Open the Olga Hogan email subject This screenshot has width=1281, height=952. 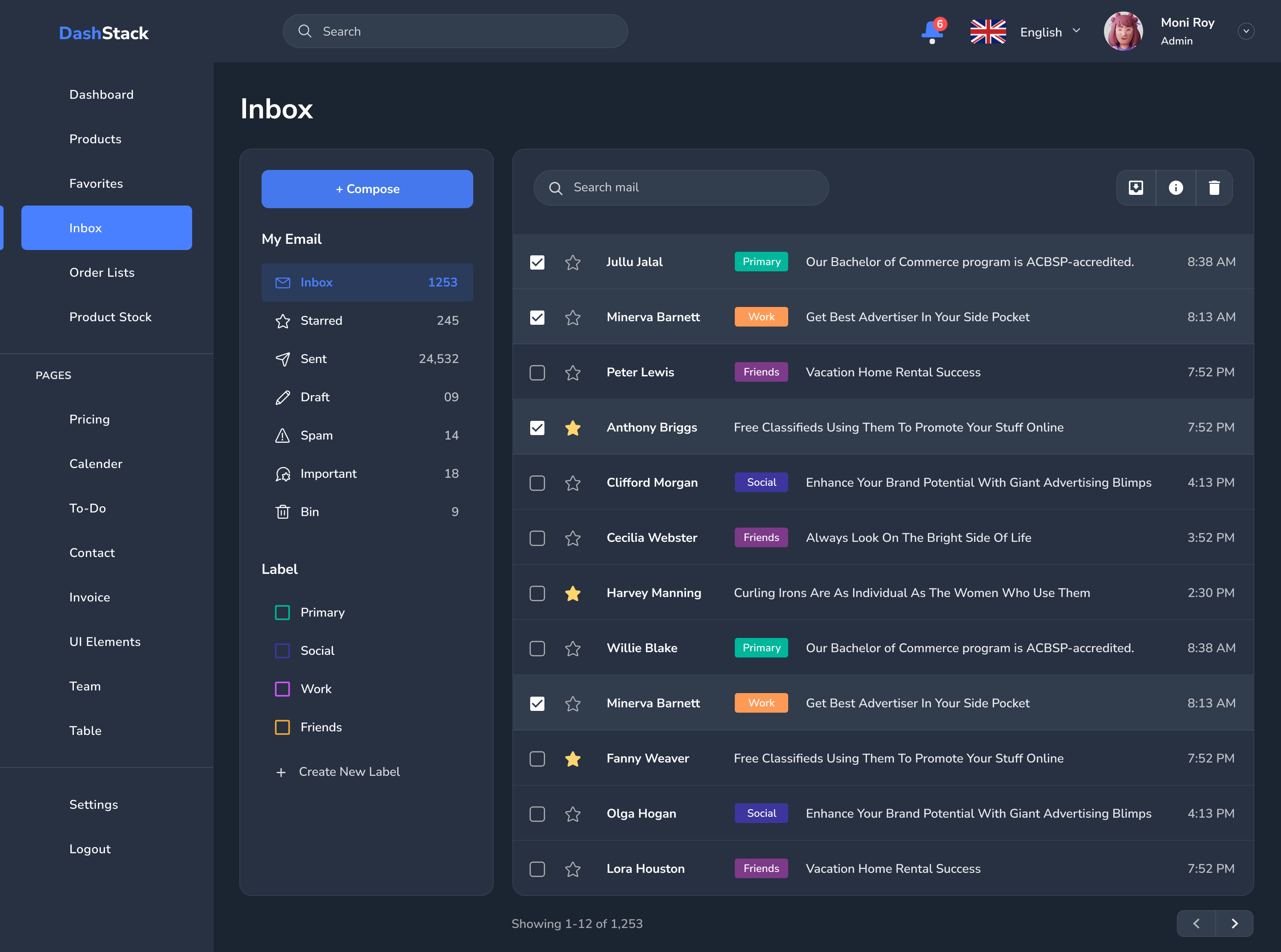[x=979, y=814]
